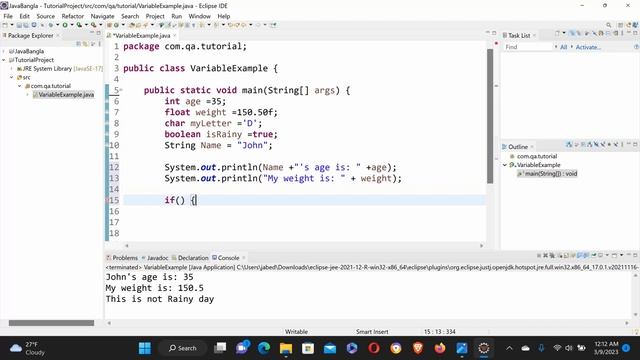Expand JRE System Library node
Viewport: 640px width, 360px height.
tap(12, 69)
